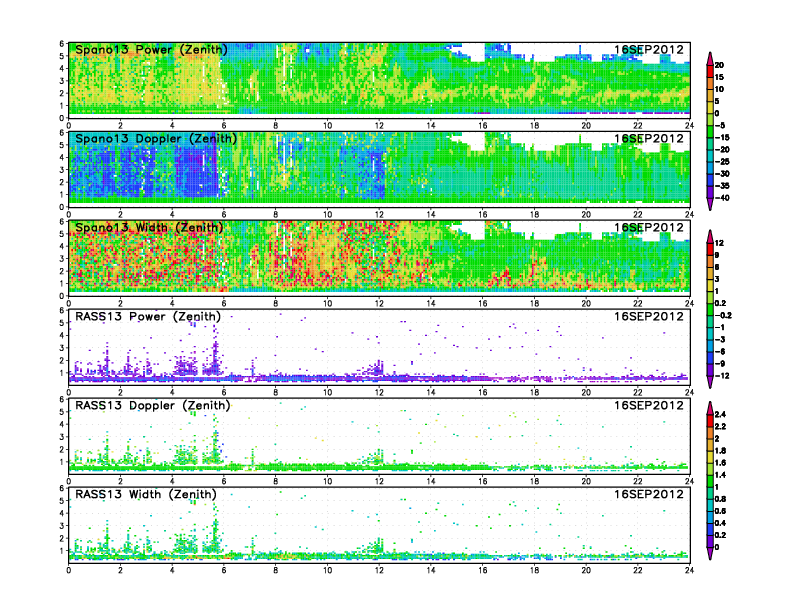Viewport: 792px width, 612px height.
Task: Click the "-6" label on the middle colorbar
Action: tap(720, 351)
